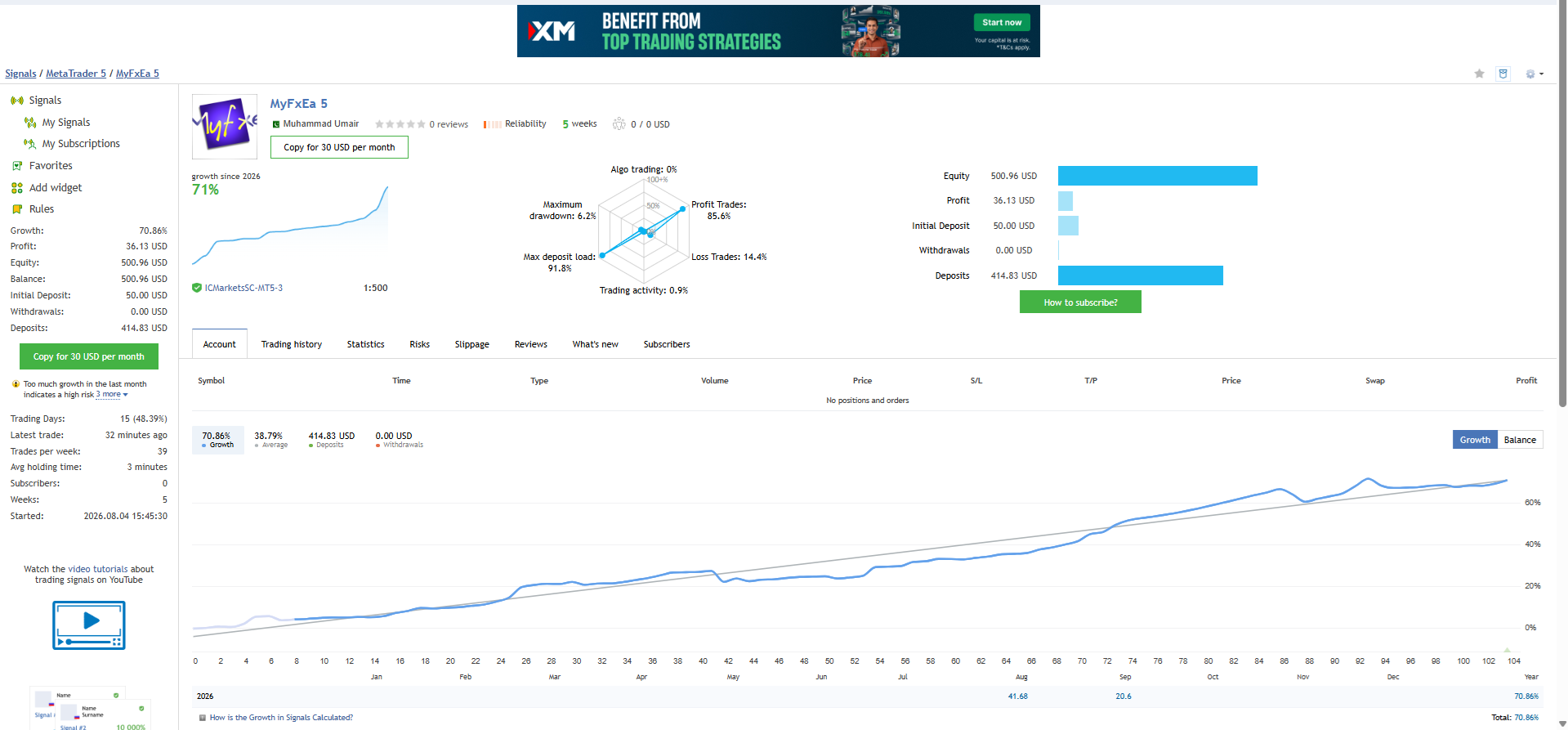Select the Growth chart toggle

click(1475, 440)
